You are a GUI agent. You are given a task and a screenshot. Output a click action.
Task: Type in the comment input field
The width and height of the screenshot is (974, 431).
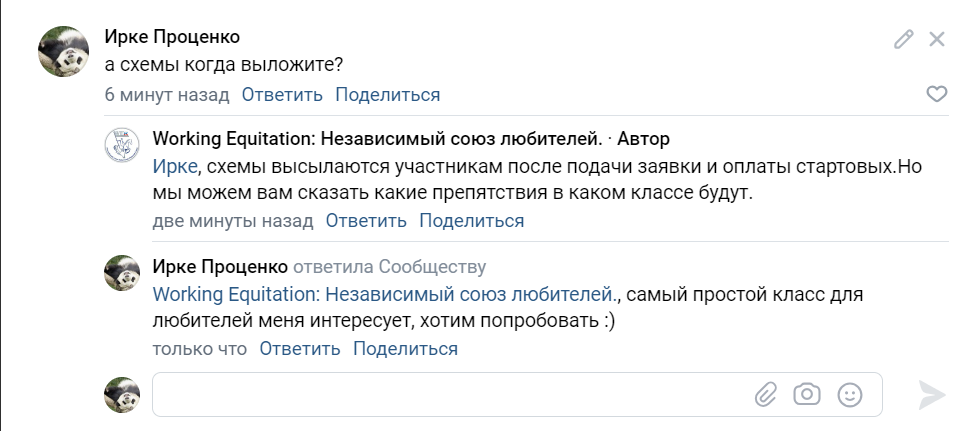click(450, 394)
